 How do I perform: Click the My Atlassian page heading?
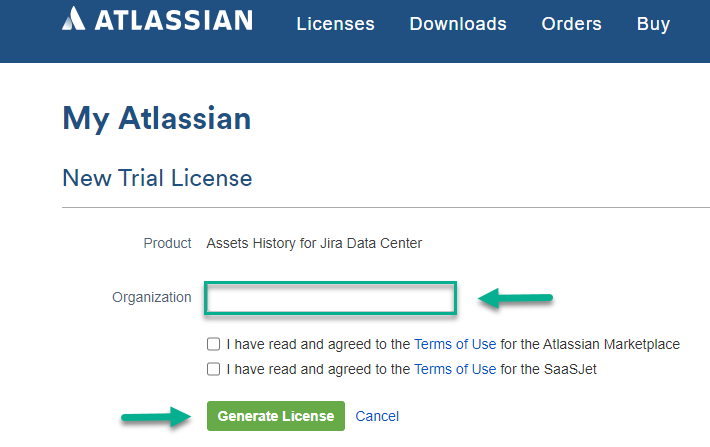click(x=156, y=118)
